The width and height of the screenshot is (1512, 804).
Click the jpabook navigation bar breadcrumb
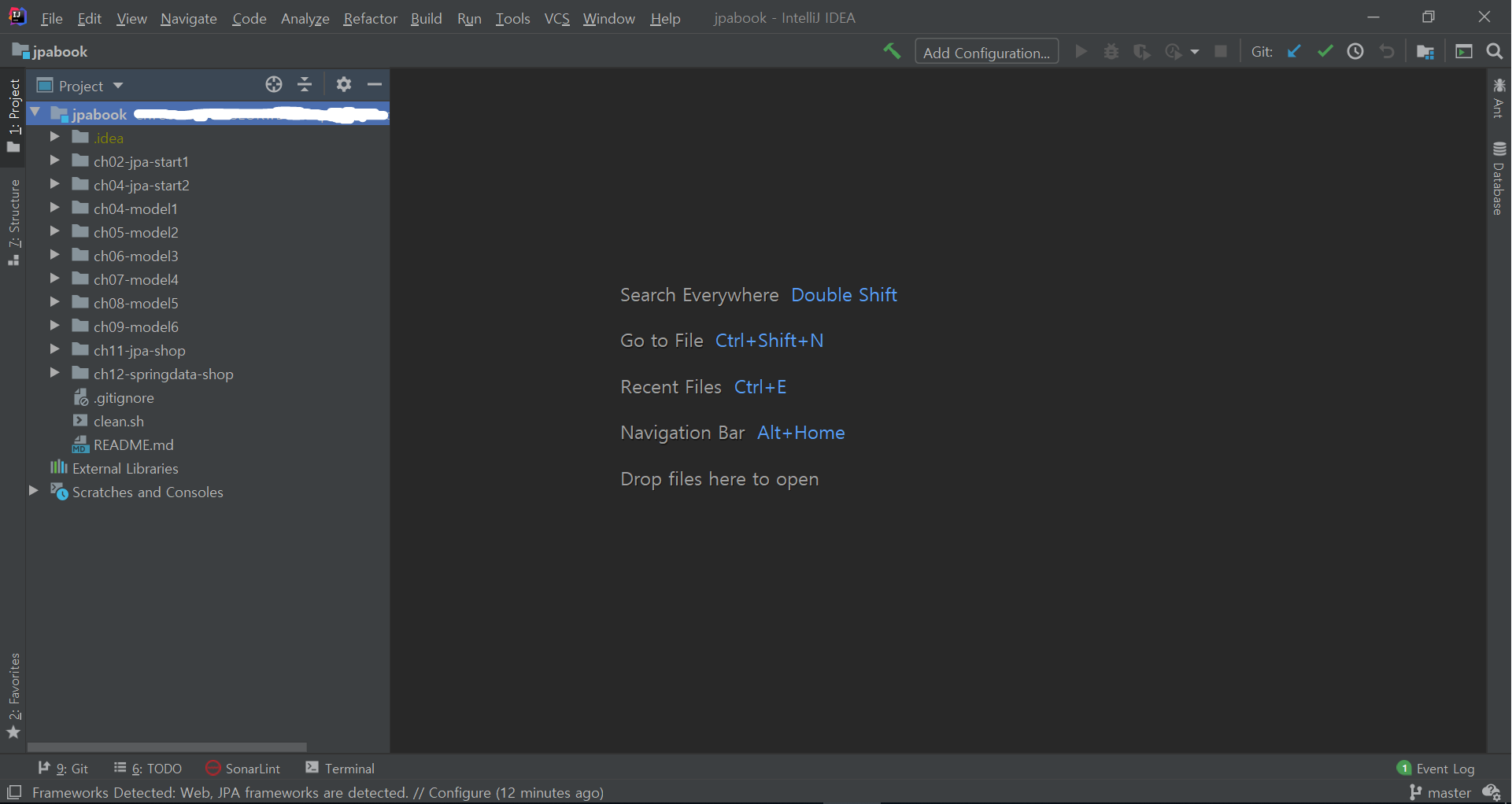pos(50,52)
